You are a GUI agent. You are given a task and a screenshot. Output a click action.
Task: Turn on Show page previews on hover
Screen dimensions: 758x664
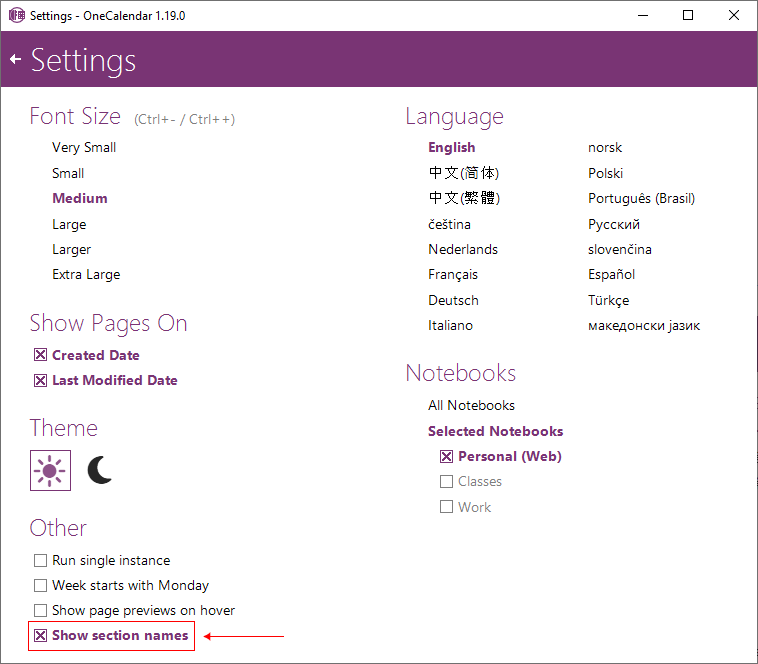click(x=41, y=610)
